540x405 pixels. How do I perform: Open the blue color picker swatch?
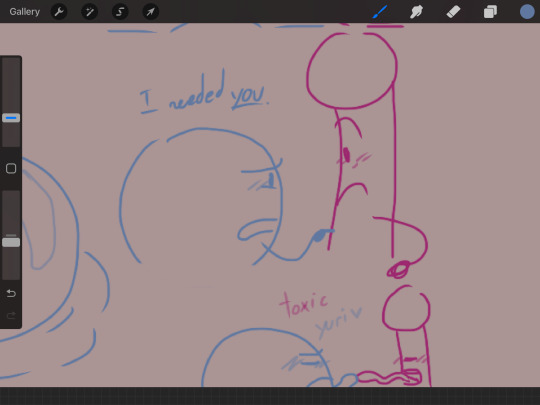pyautogui.click(x=527, y=12)
